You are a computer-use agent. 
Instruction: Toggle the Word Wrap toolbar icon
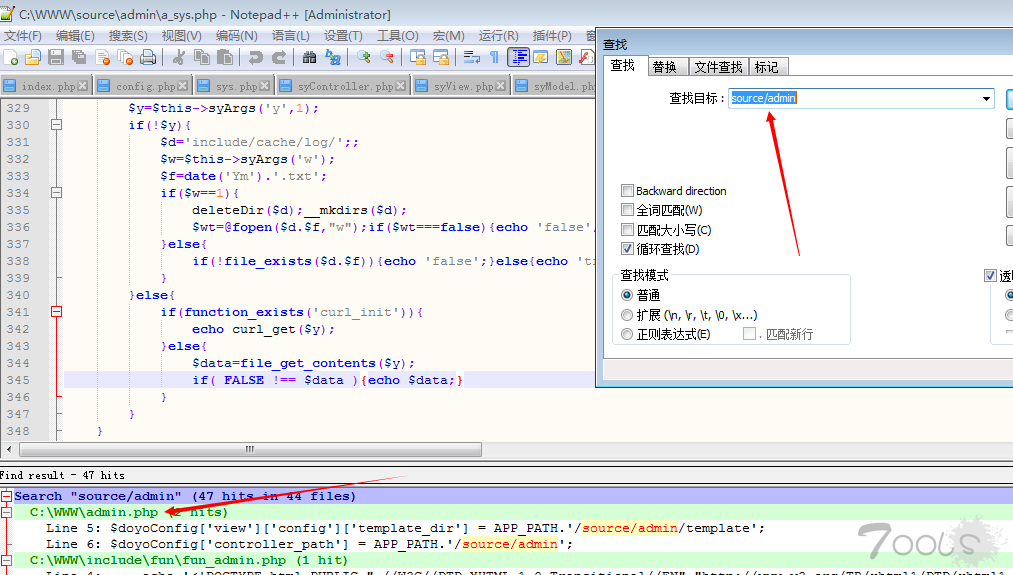pos(472,58)
